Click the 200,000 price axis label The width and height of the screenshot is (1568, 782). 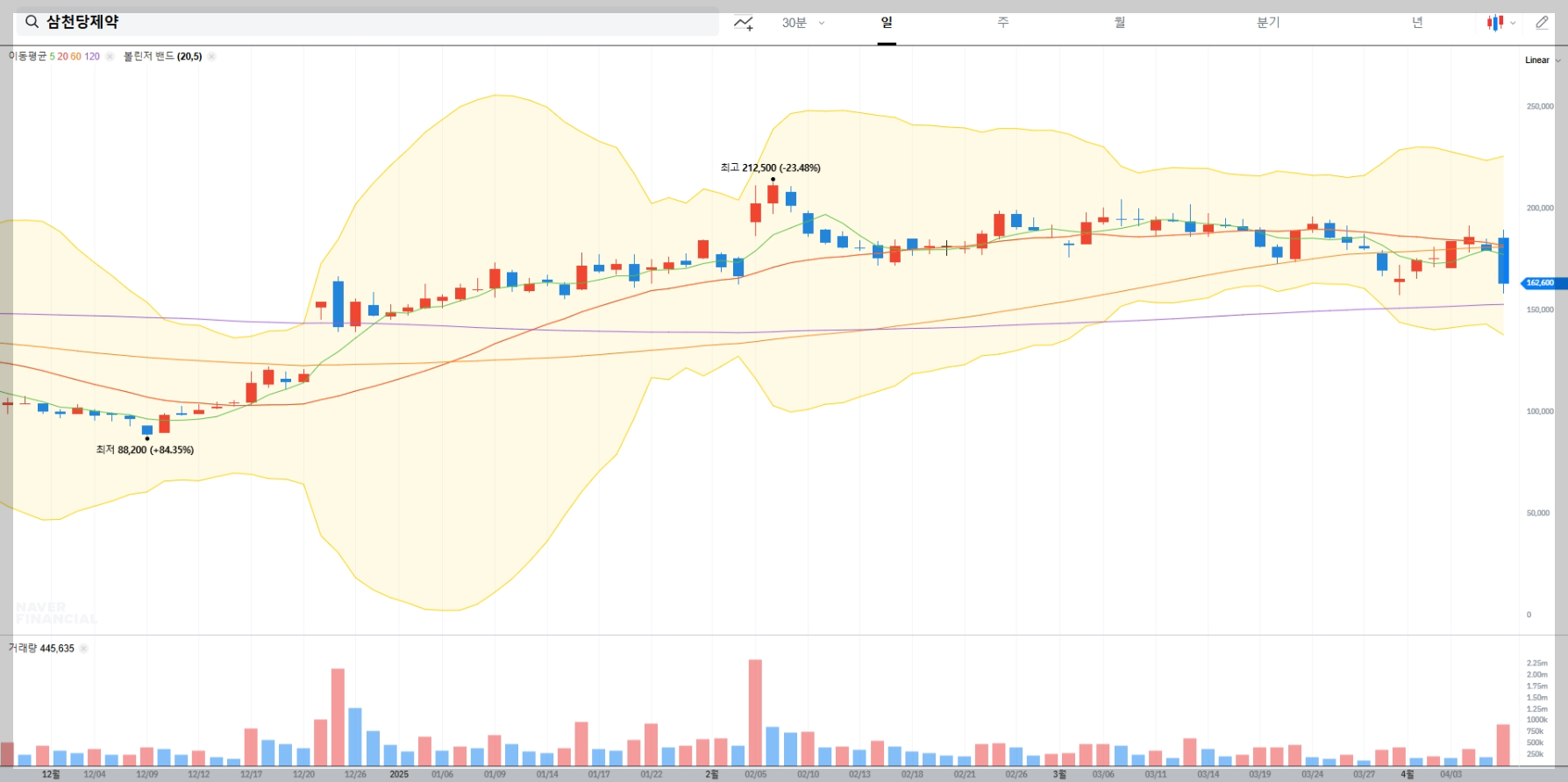[1540, 208]
